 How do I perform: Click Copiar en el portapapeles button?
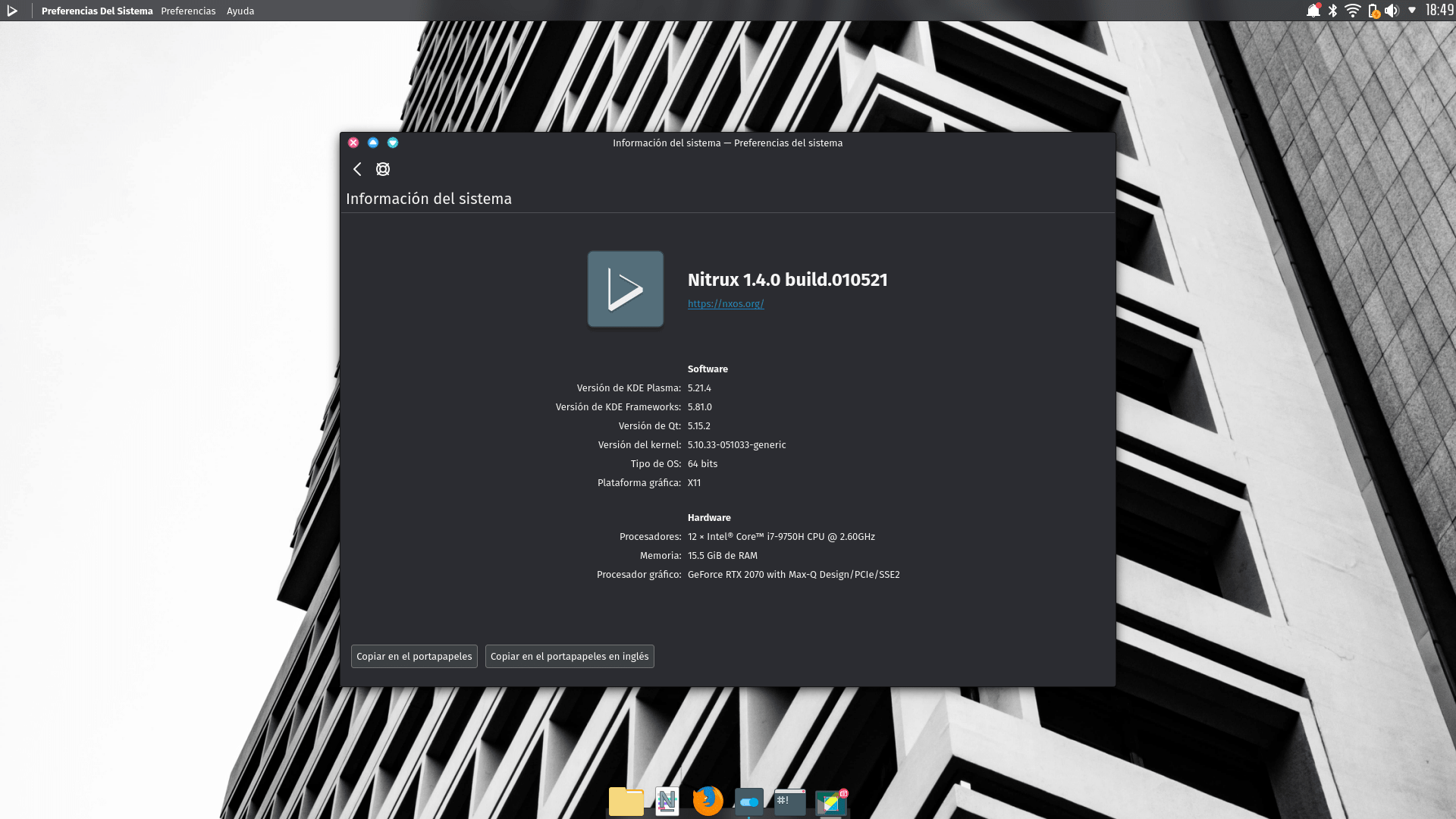[414, 656]
